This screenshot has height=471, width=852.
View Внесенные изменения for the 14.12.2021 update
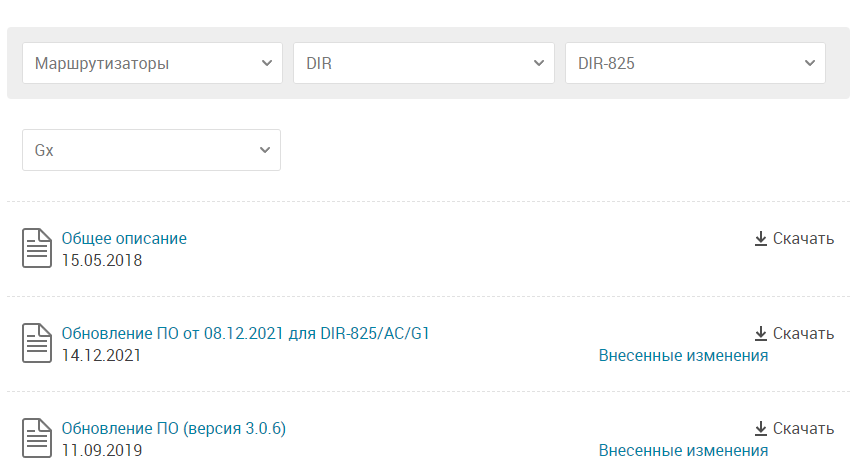pos(683,355)
